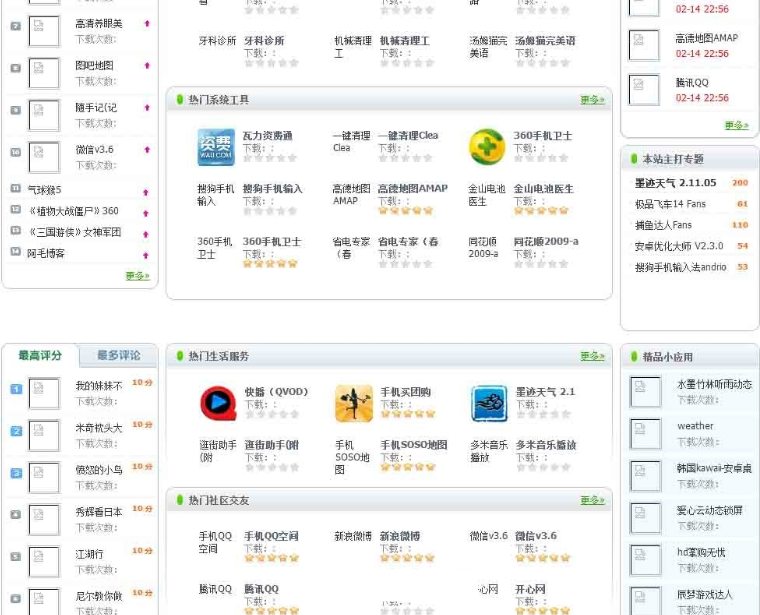This screenshot has width=760, height=615.
Task: Switch to the 最多评论 tab
Action: (x=119, y=355)
